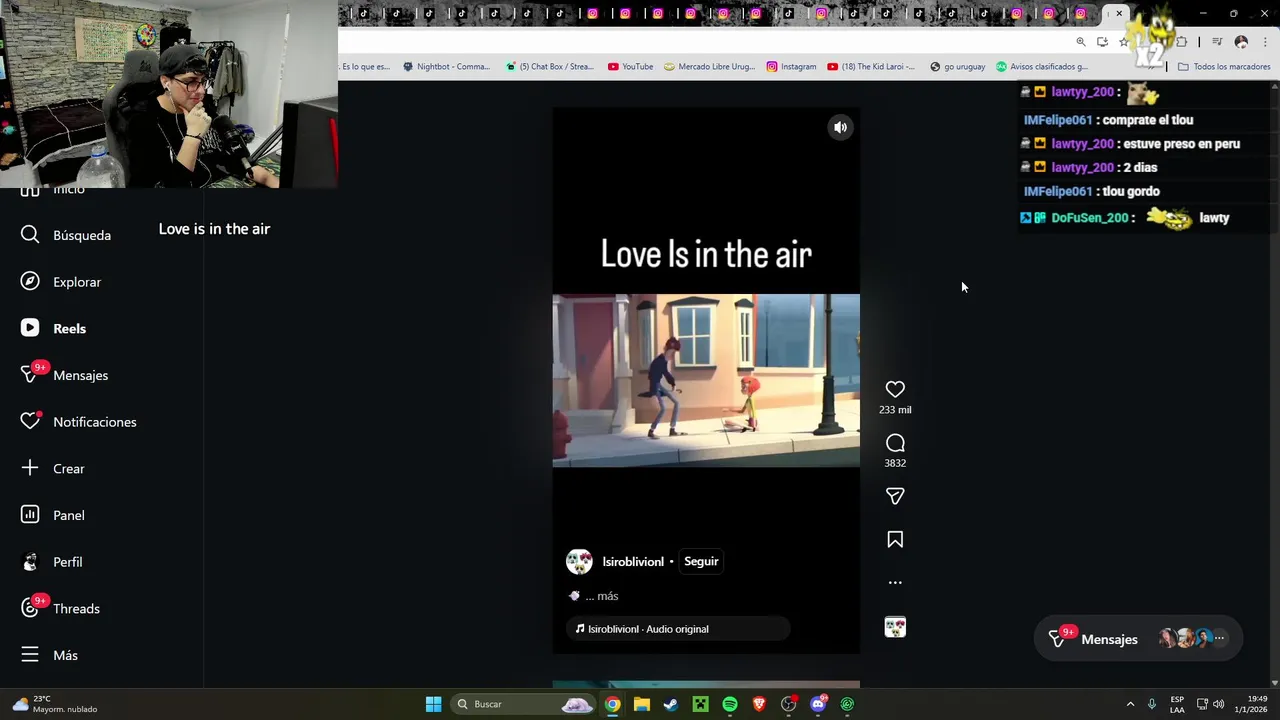Expand Todos los marcadores folder
Image resolution: width=1280 pixels, height=720 pixels.
[1223, 67]
